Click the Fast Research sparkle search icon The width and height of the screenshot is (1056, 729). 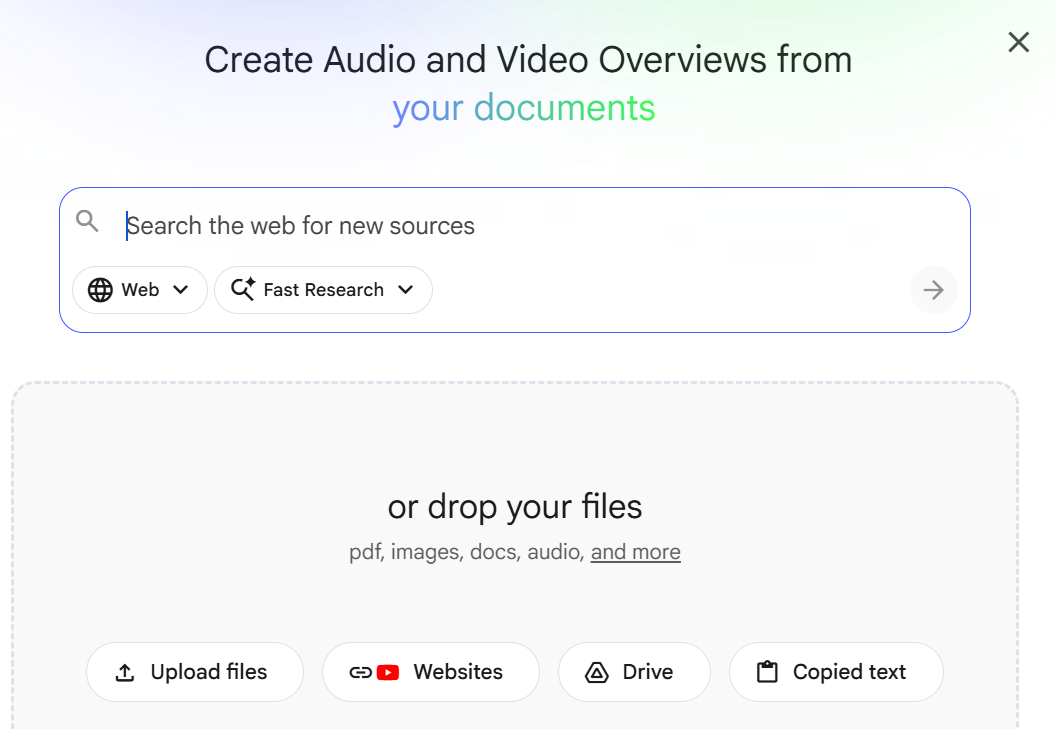click(x=243, y=290)
